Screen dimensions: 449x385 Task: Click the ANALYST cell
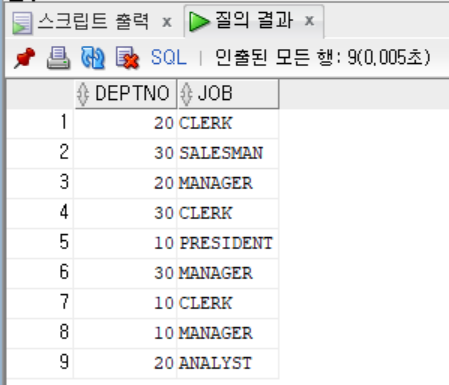click(228, 363)
